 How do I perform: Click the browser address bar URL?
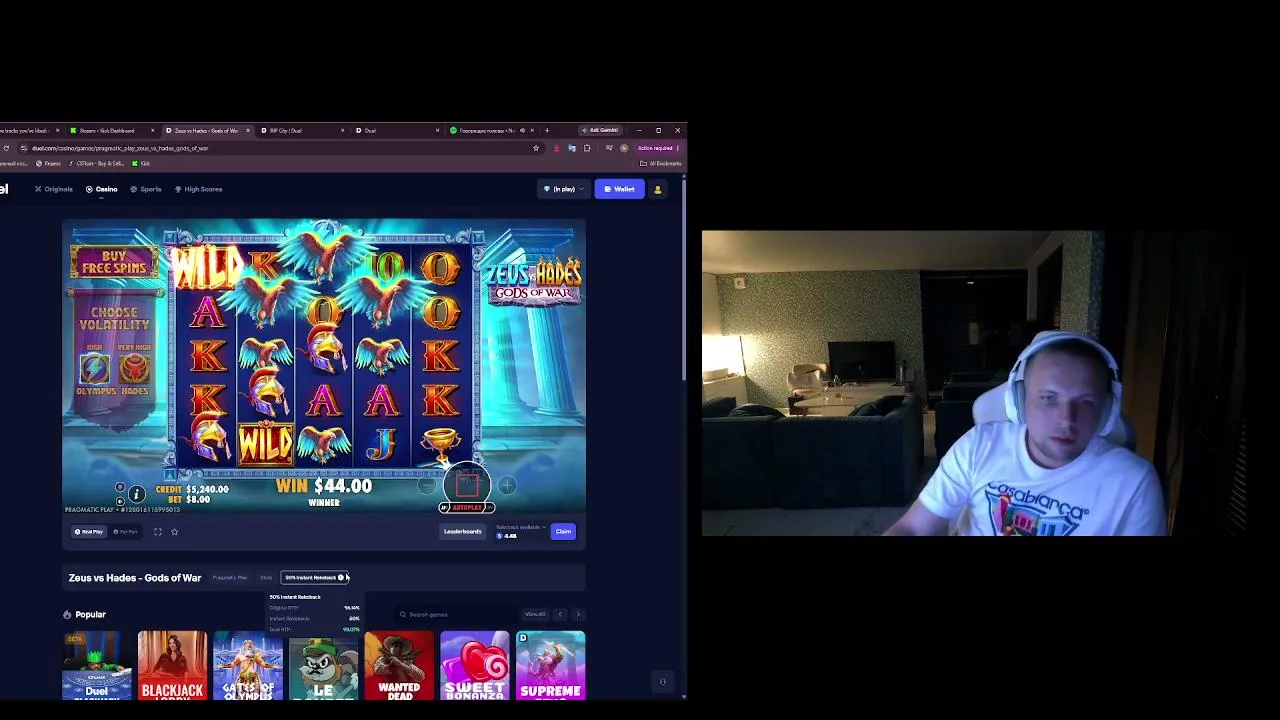(120, 148)
